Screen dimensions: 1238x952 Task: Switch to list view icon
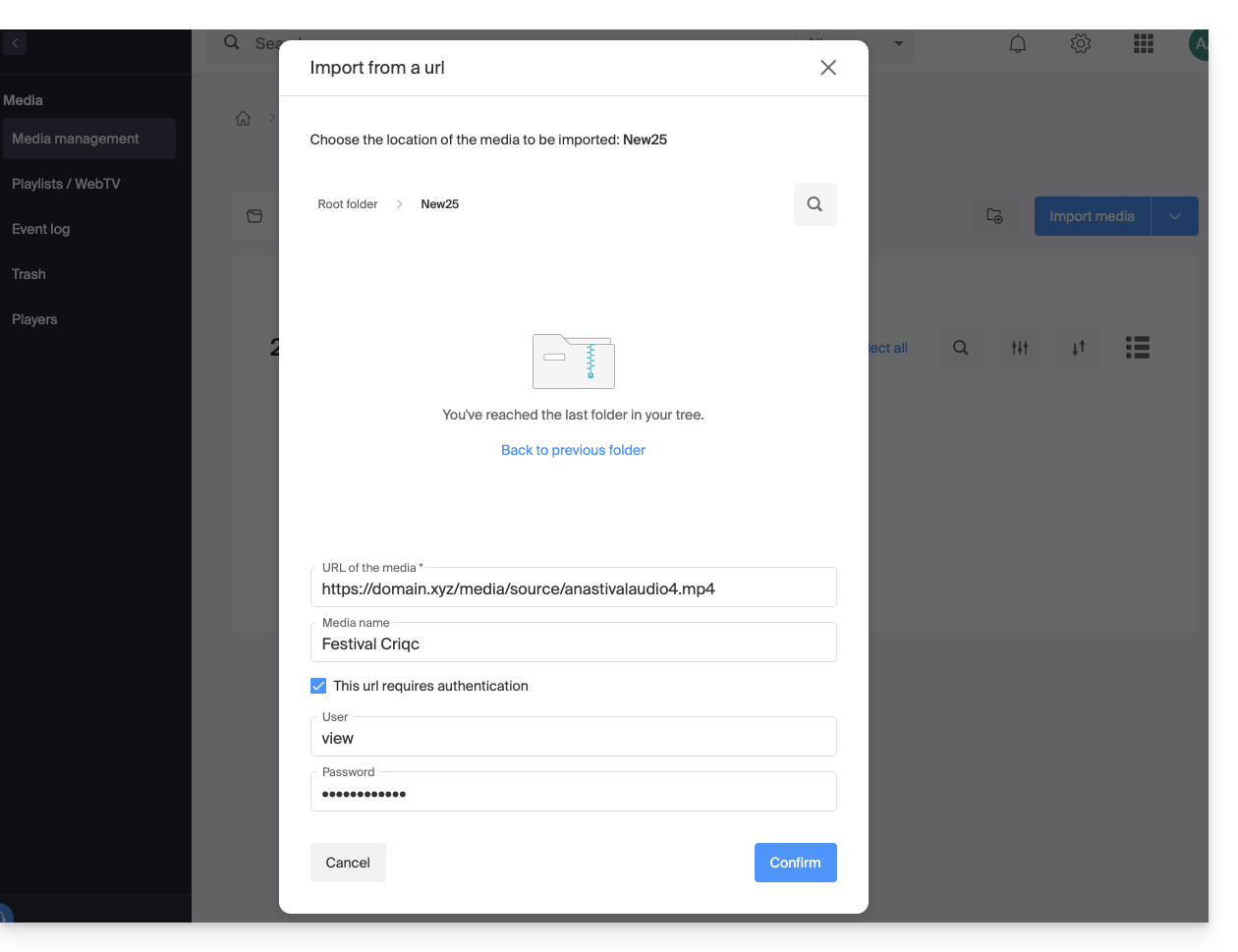[1138, 348]
